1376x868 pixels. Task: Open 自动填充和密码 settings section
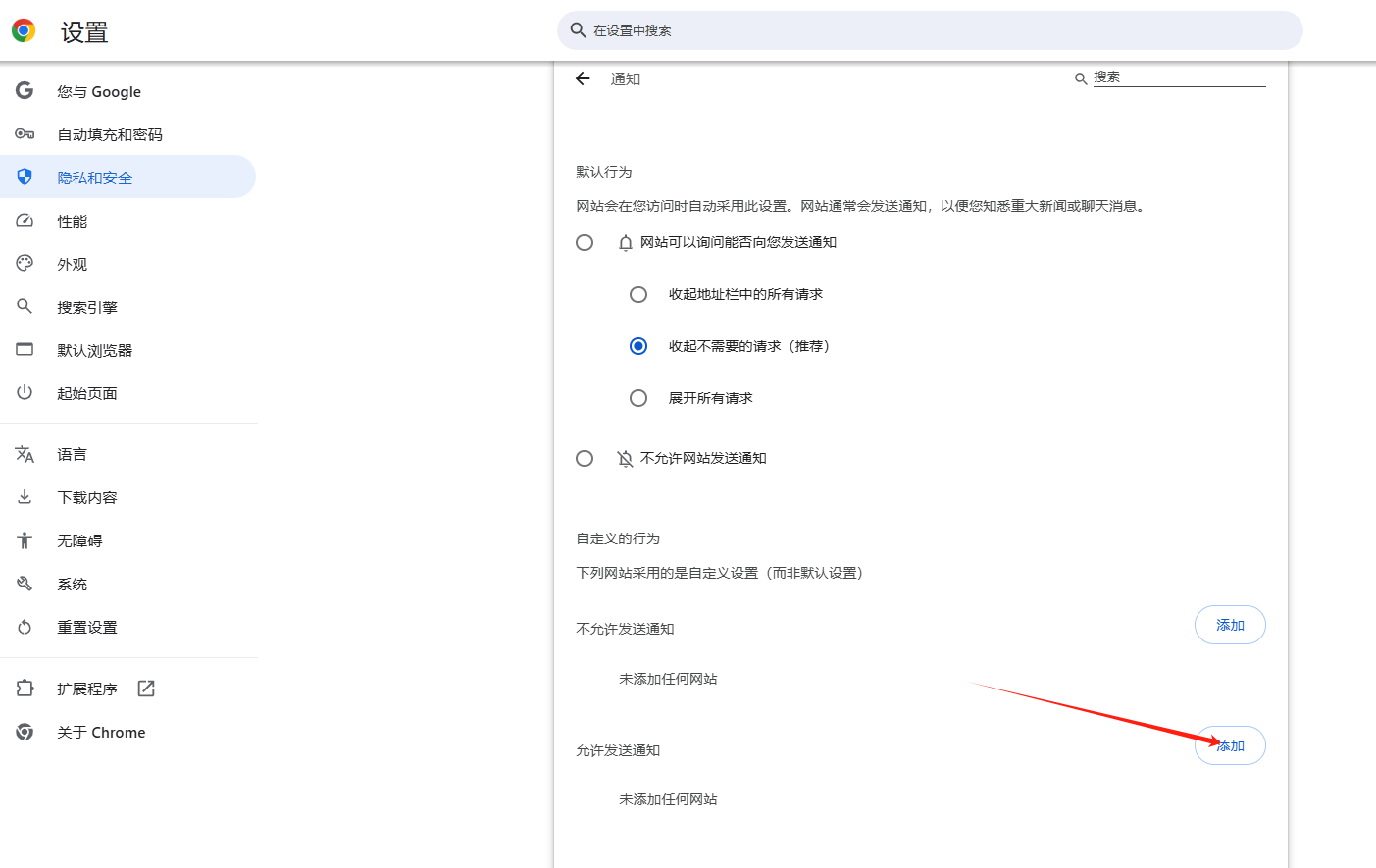[x=127, y=134]
